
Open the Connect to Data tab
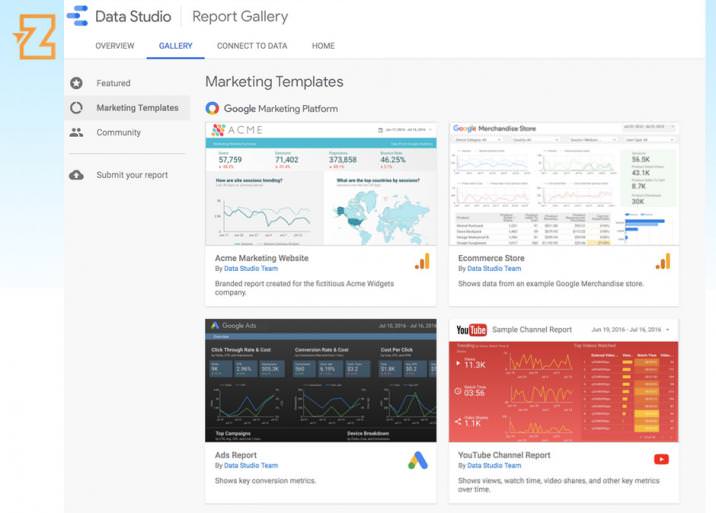(x=252, y=46)
